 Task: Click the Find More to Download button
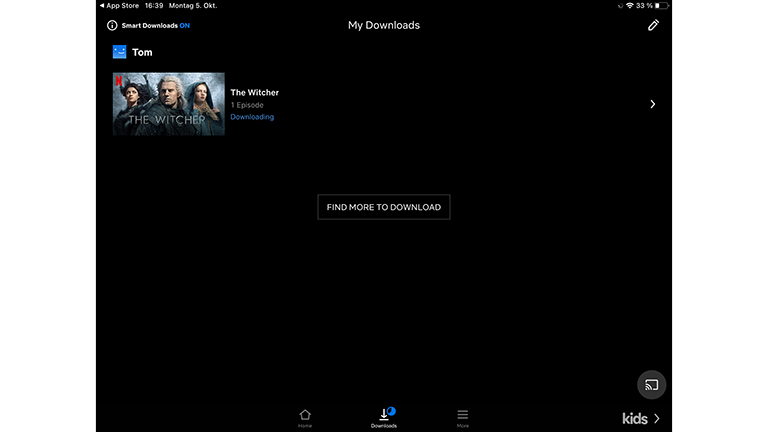tap(384, 207)
